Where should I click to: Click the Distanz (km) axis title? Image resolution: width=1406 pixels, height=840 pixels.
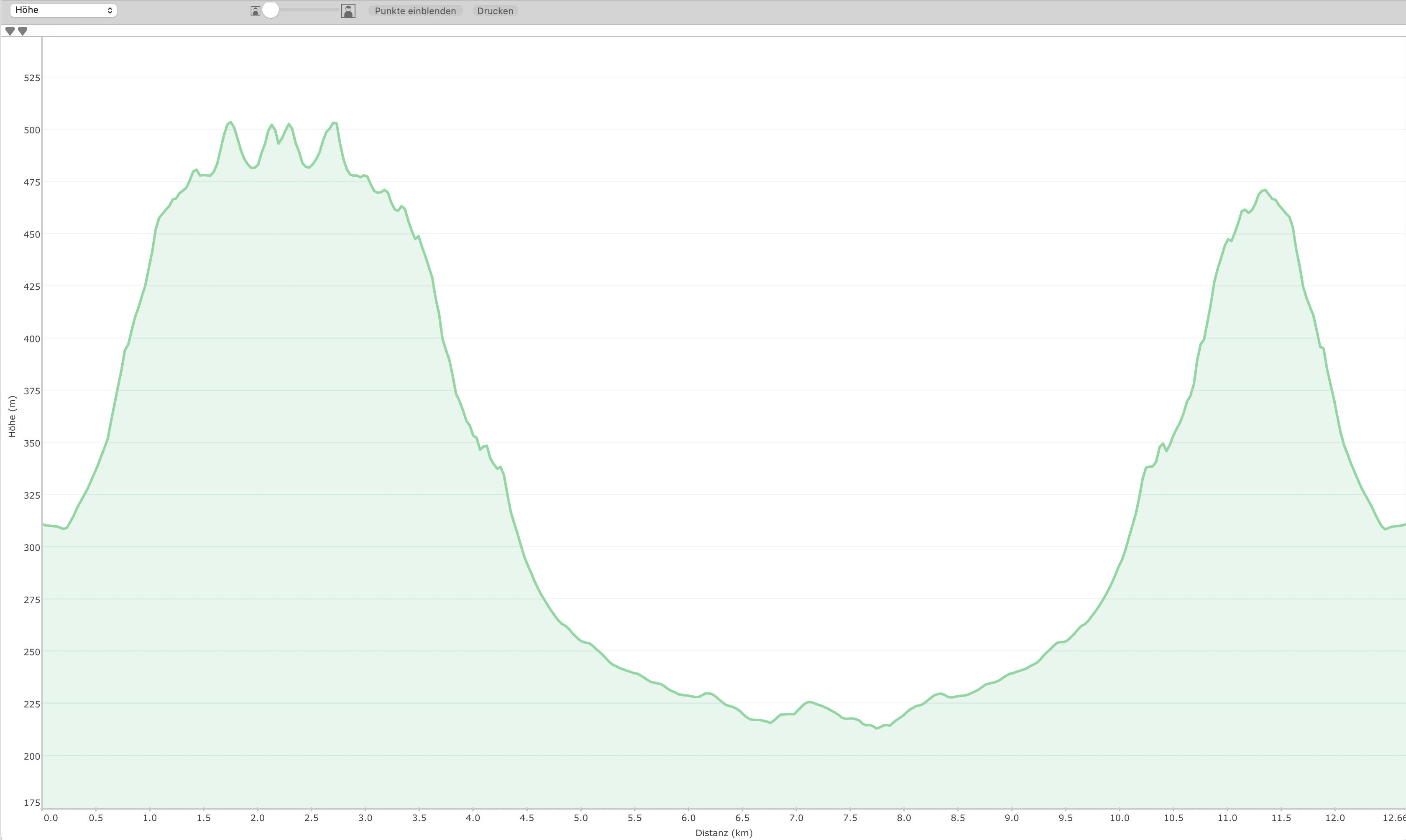click(x=724, y=832)
